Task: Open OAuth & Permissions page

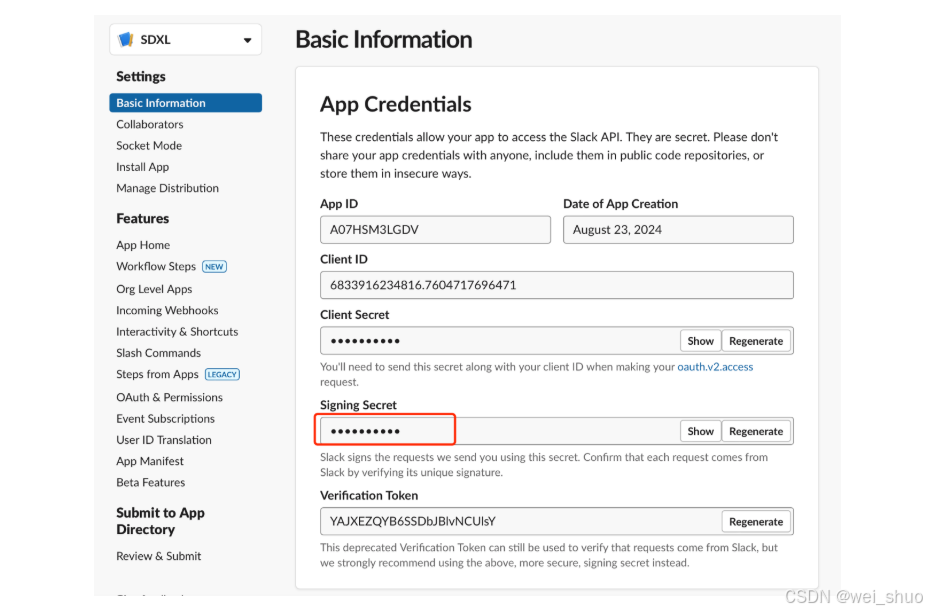Action: tap(170, 397)
